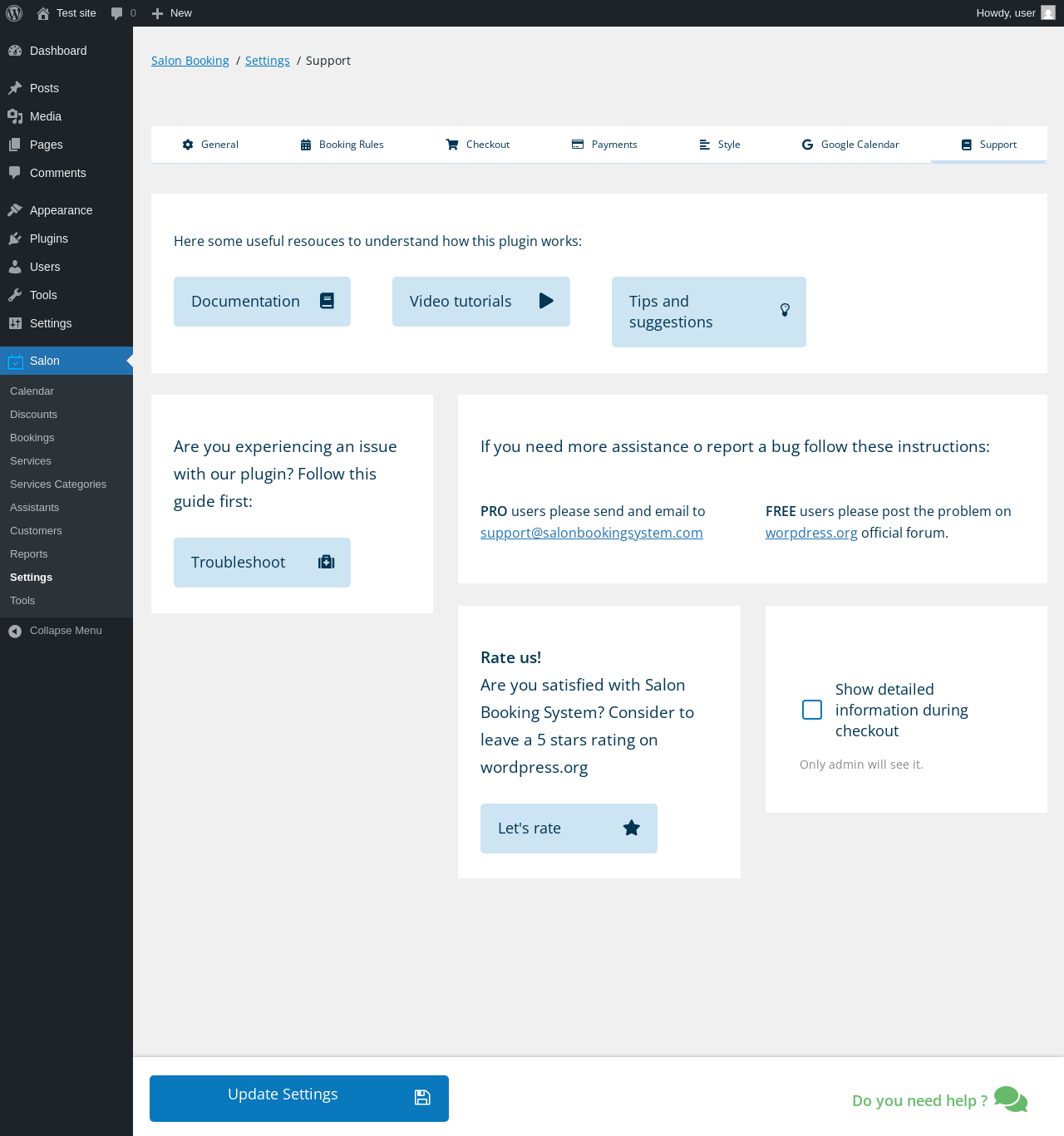Click the Posts pin icon
The width and height of the screenshot is (1064, 1136).
15,88
